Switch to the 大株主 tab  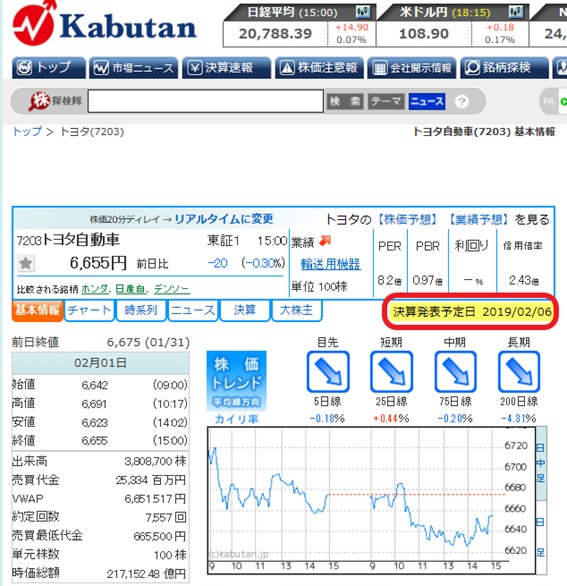tap(296, 311)
